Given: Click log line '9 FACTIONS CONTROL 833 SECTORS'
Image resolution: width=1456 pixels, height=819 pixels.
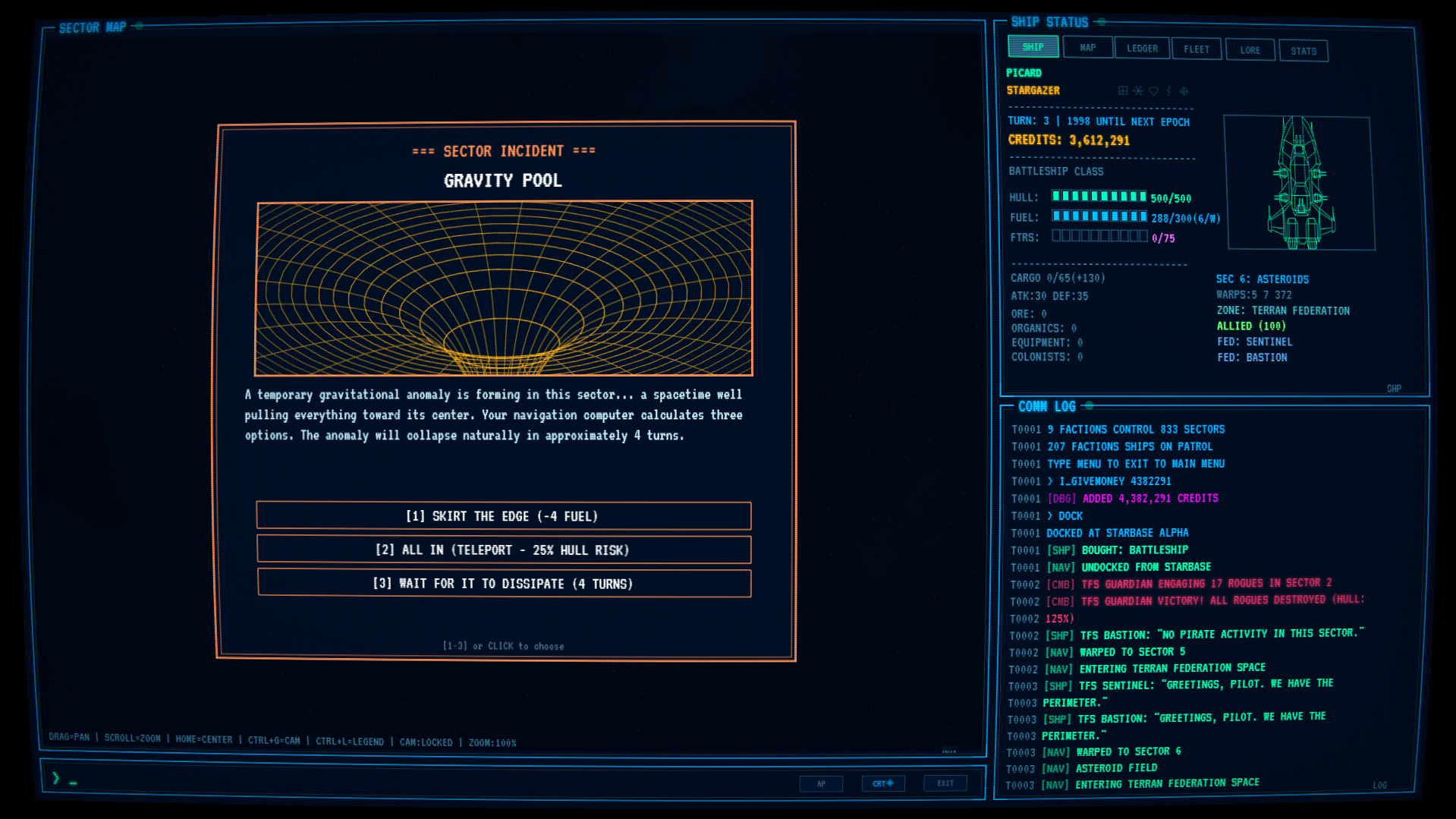Looking at the screenshot, I should point(1136,430).
